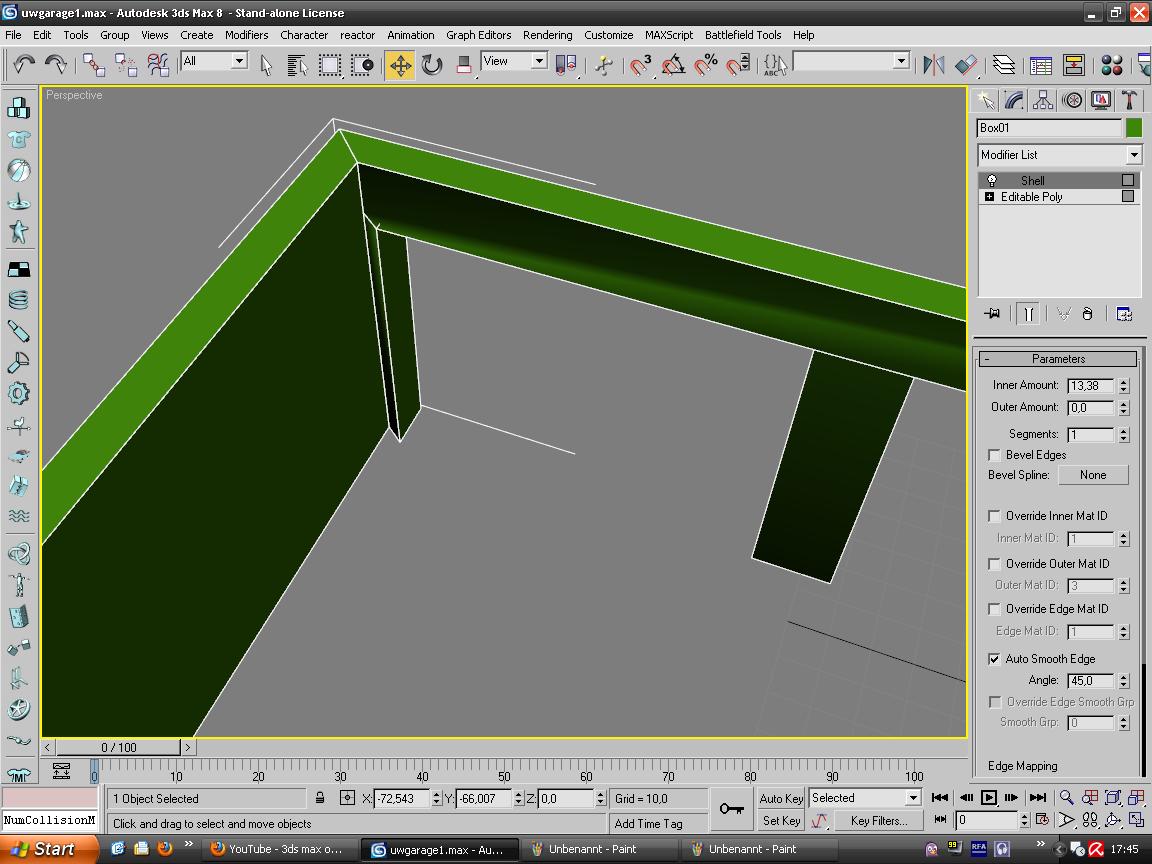Open the Rendering menu

point(547,35)
